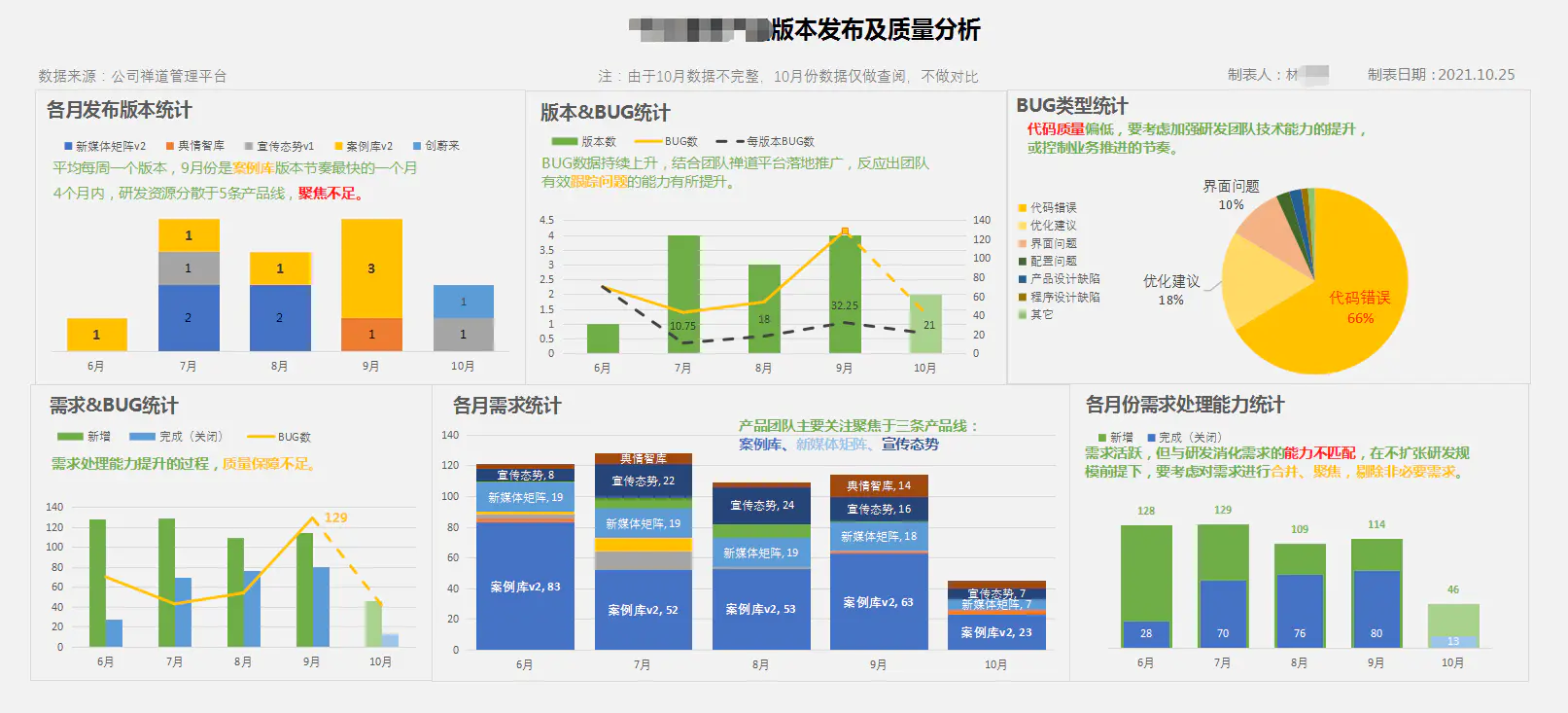
Task: Select the BUG类型统计 heading
Action: click(x=1072, y=106)
